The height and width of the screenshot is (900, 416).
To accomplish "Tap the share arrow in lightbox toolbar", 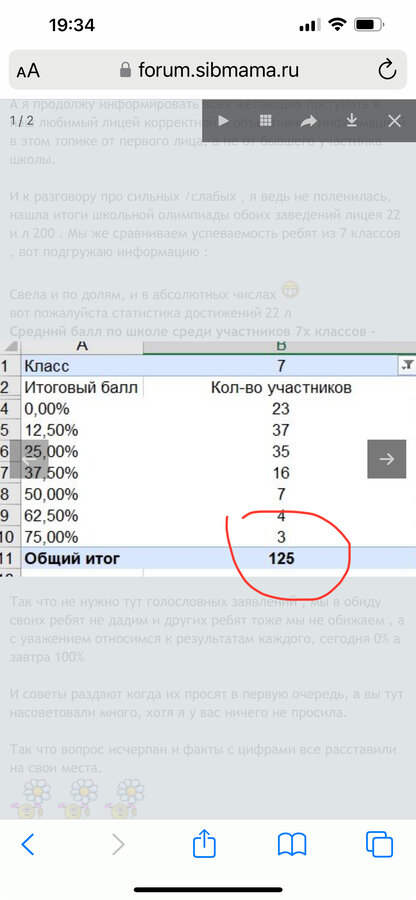I will click(x=309, y=121).
